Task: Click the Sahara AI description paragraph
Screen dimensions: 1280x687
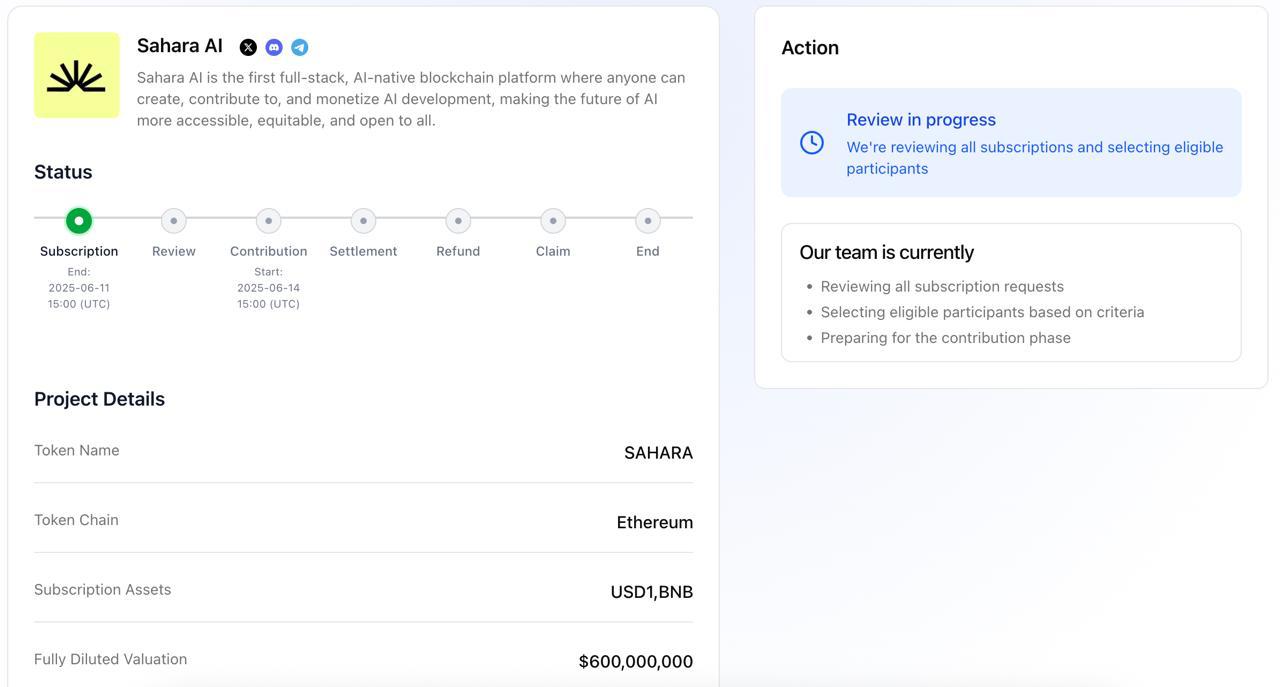Action: pyautogui.click(x=411, y=99)
